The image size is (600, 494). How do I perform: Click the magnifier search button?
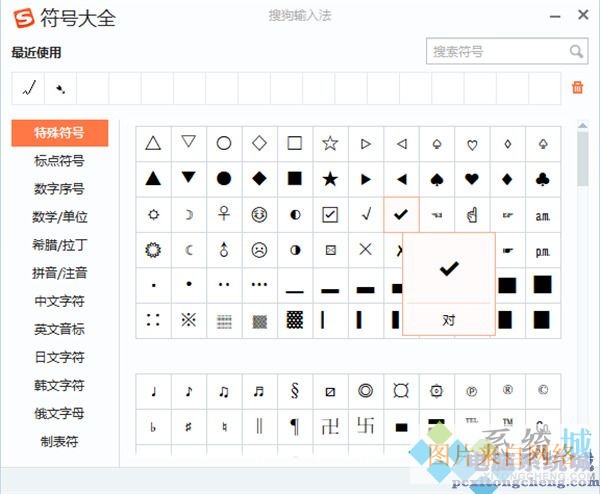576,51
